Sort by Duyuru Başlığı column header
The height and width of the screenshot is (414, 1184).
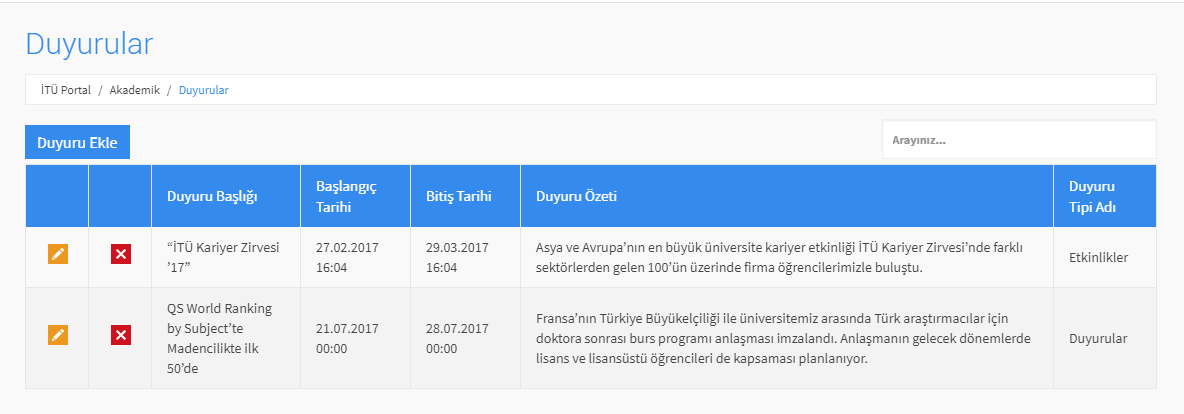213,196
